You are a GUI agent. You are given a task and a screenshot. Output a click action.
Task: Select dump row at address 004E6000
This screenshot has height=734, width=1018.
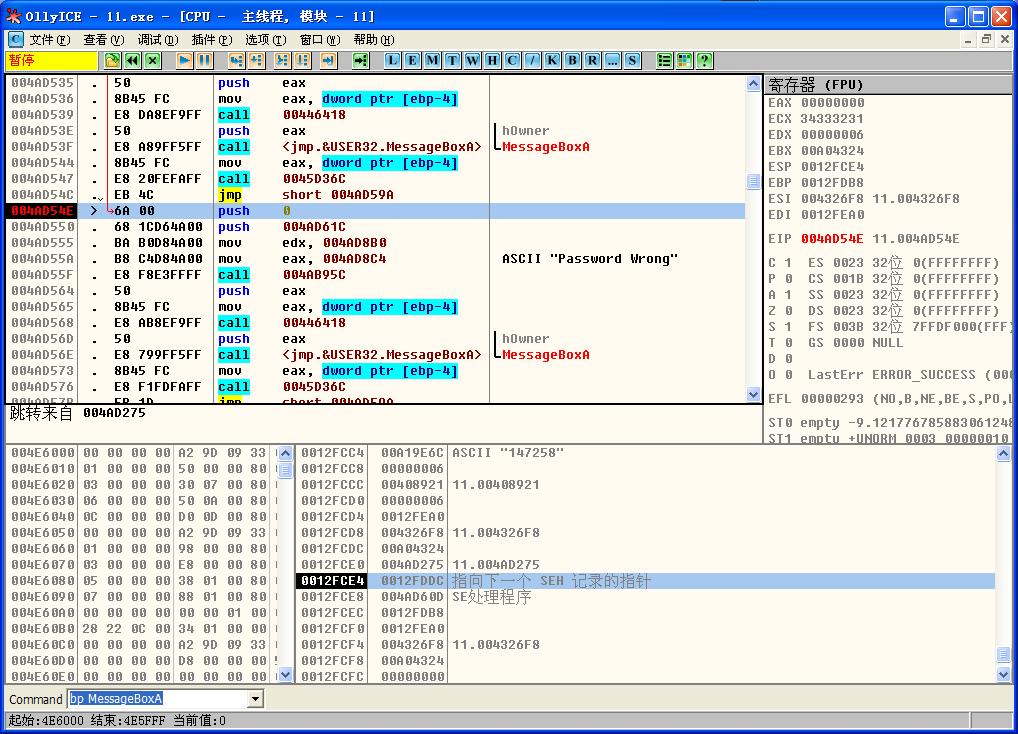[140, 452]
